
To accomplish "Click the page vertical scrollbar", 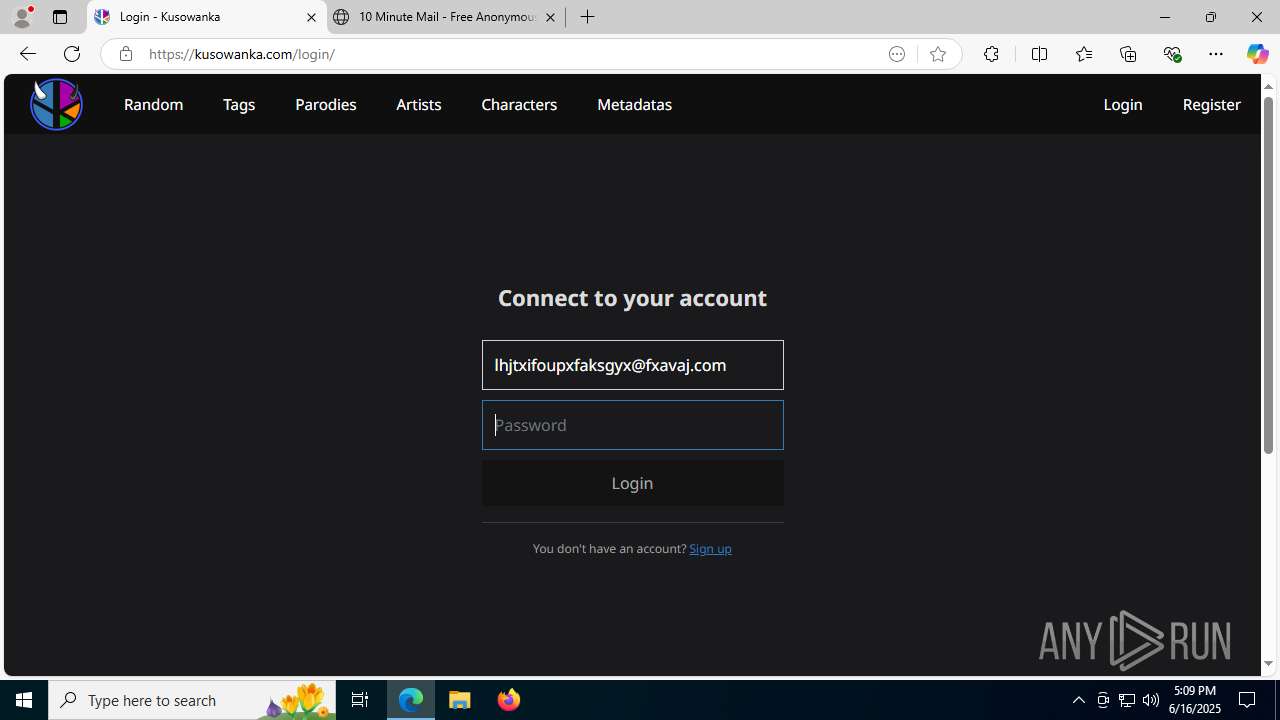I will tap(1268, 275).
